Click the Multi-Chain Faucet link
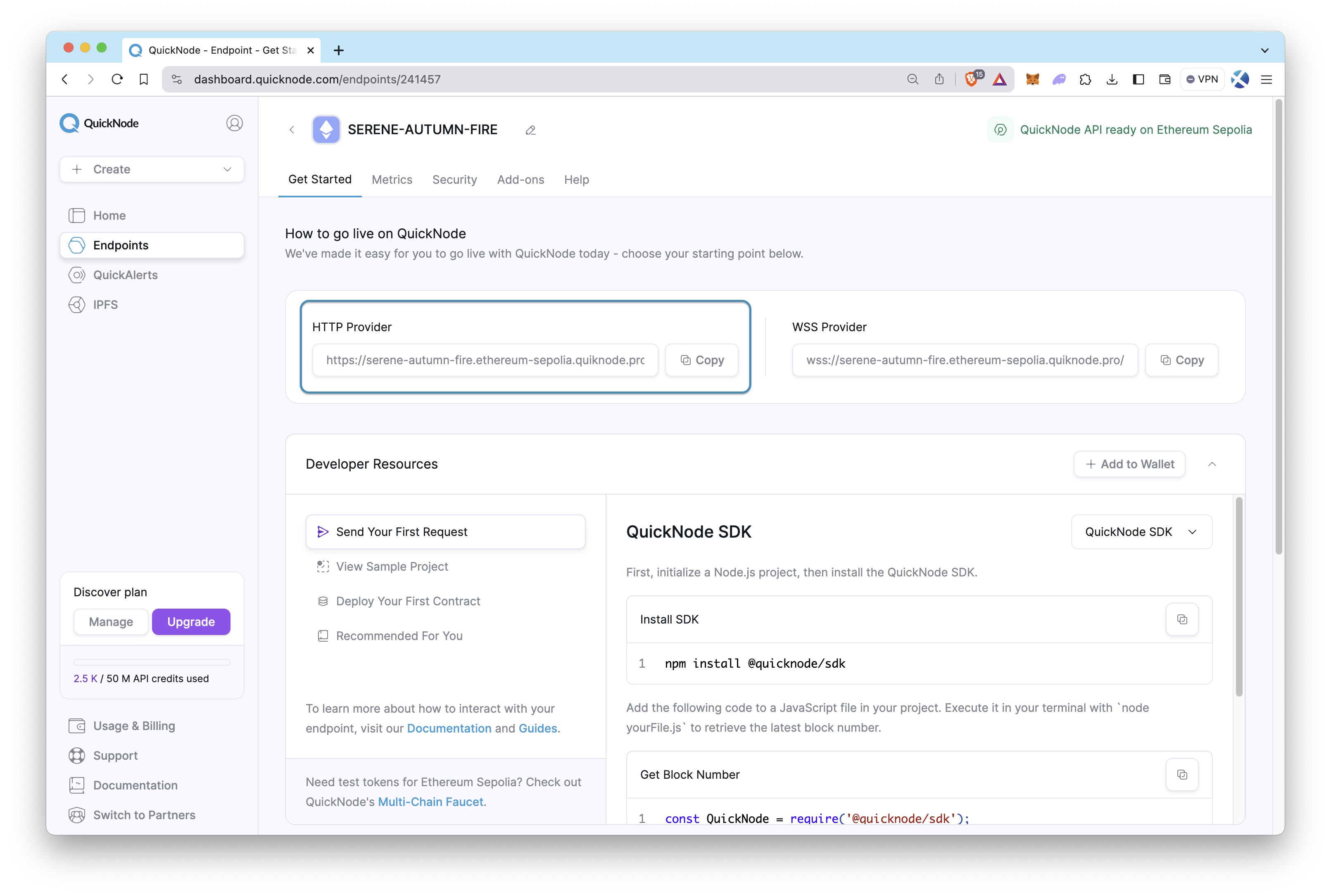This screenshot has width=1331, height=896. coord(430,801)
